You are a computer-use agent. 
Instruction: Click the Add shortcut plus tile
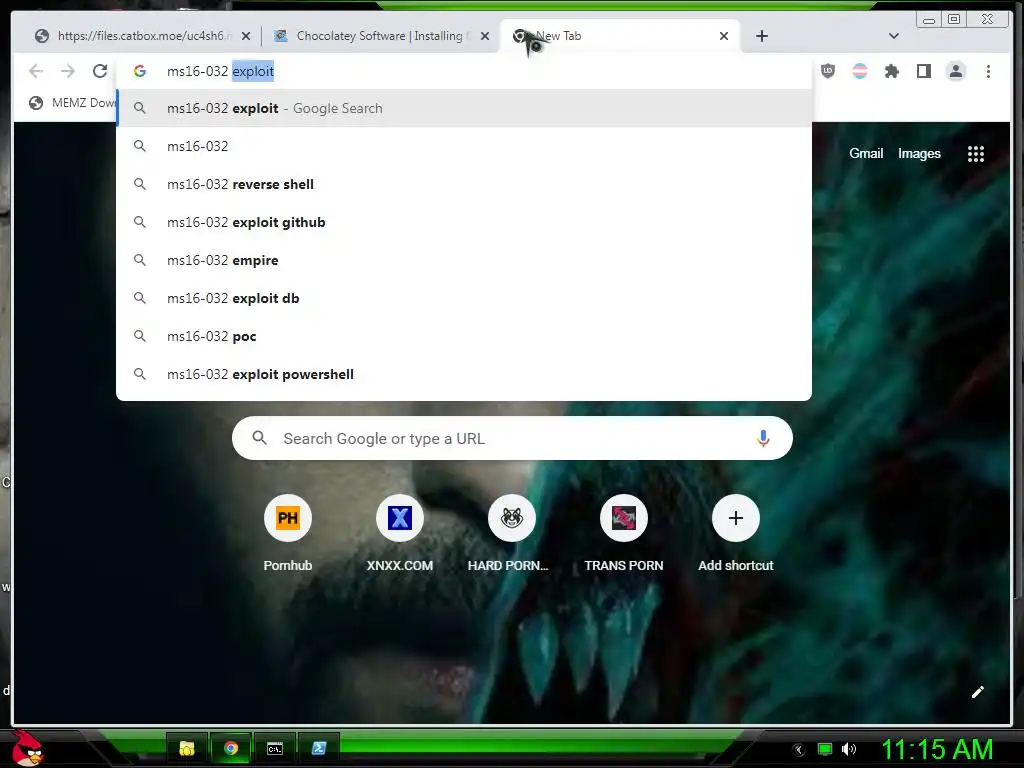click(735, 533)
